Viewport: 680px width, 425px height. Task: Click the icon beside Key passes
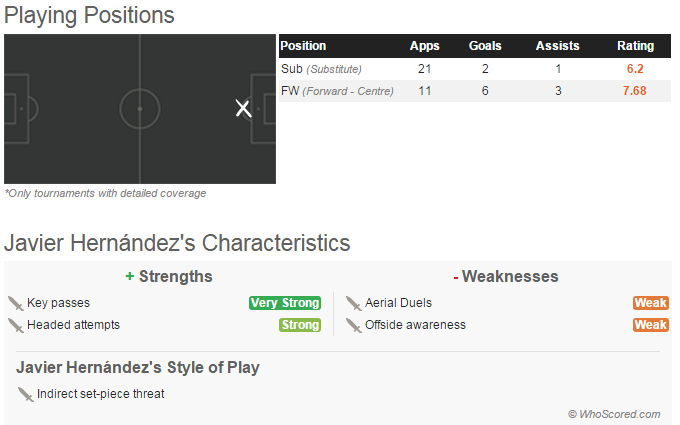click(15, 303)
